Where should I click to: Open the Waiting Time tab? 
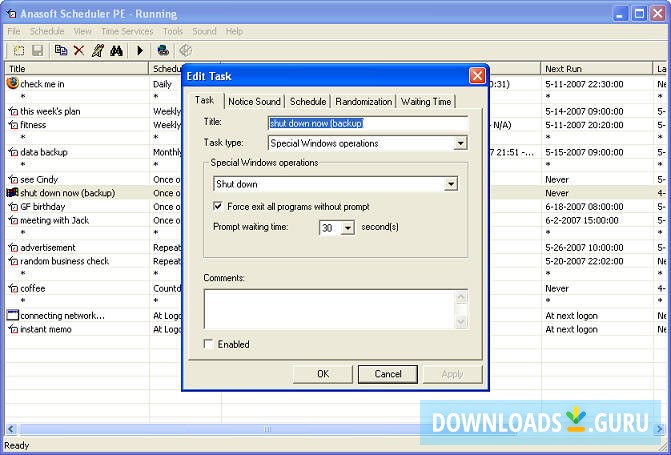(426, 102)
